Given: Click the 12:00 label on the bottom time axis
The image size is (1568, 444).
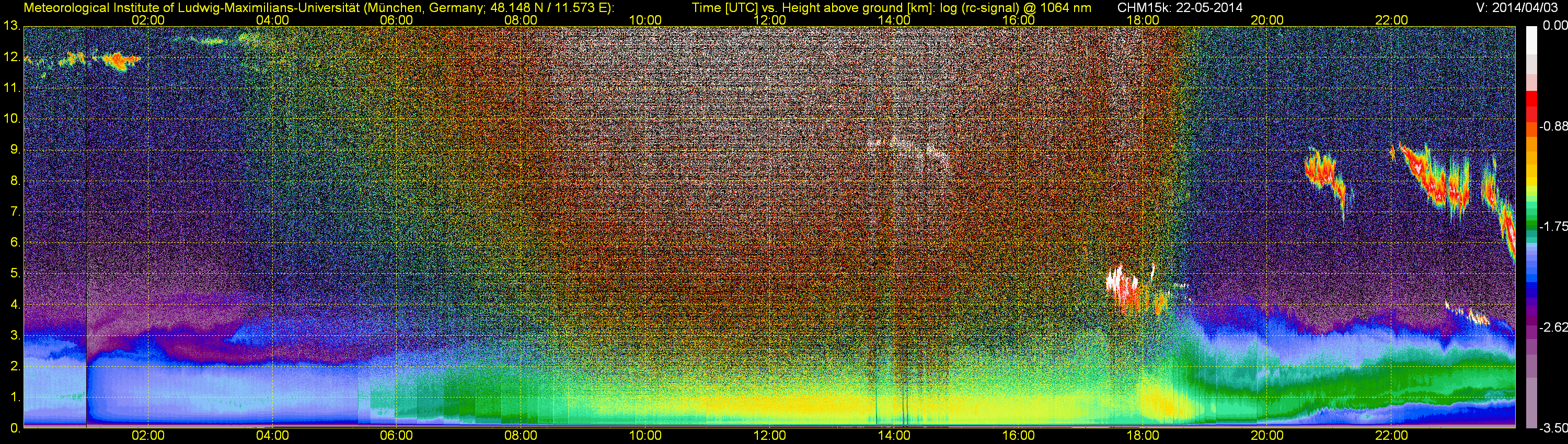Looking at the screenshot, I should click(769, 436).
